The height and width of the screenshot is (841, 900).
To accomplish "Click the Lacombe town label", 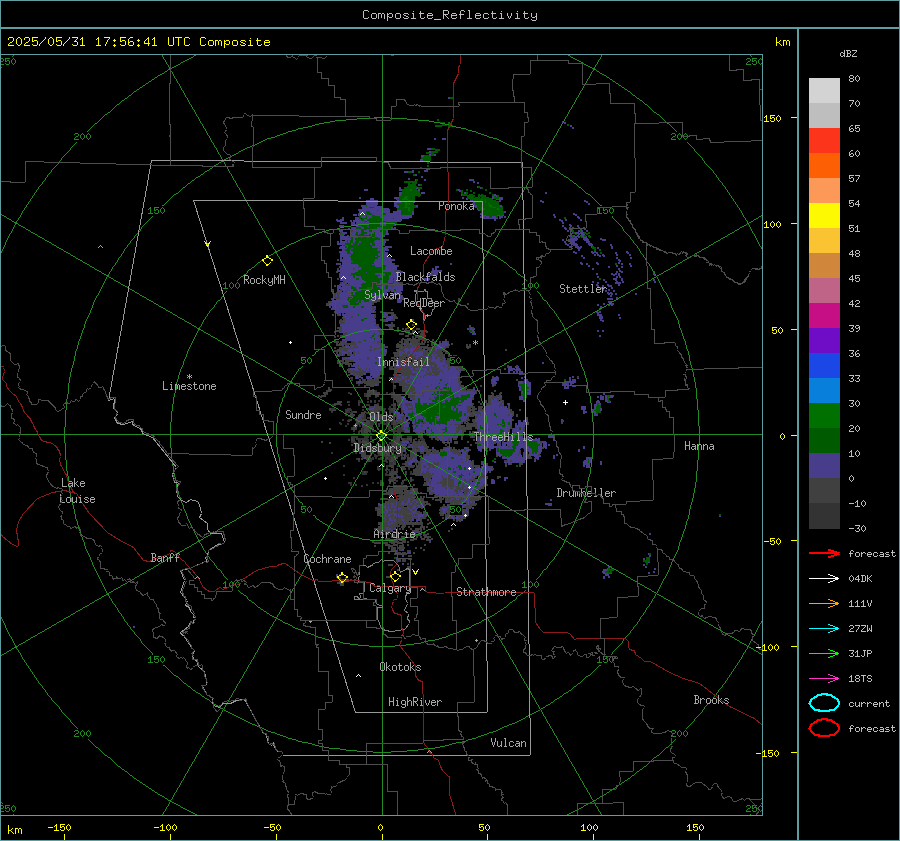I will [431, 251].
